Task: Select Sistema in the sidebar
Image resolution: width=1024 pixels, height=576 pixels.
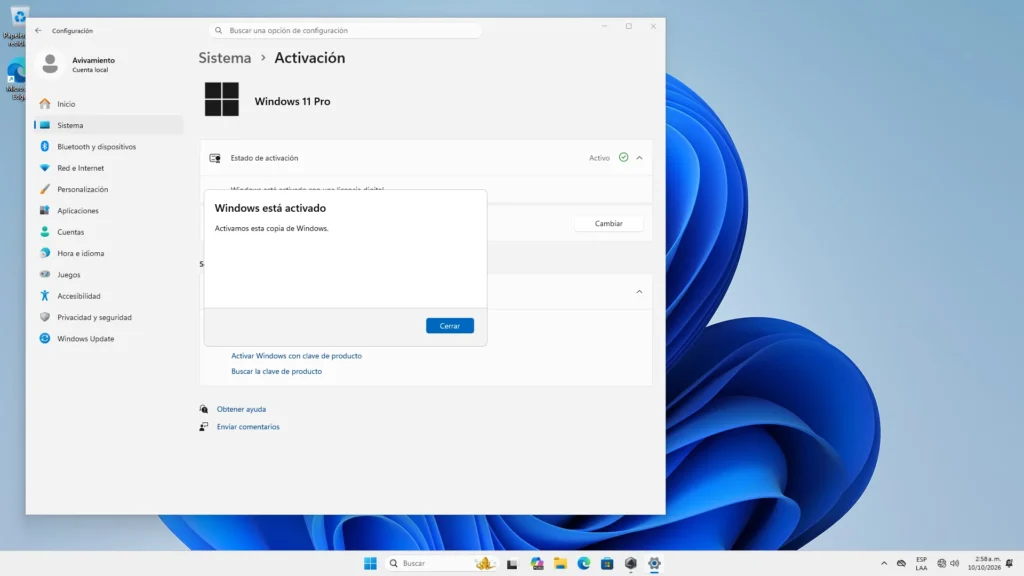Action: click(108, 125)
